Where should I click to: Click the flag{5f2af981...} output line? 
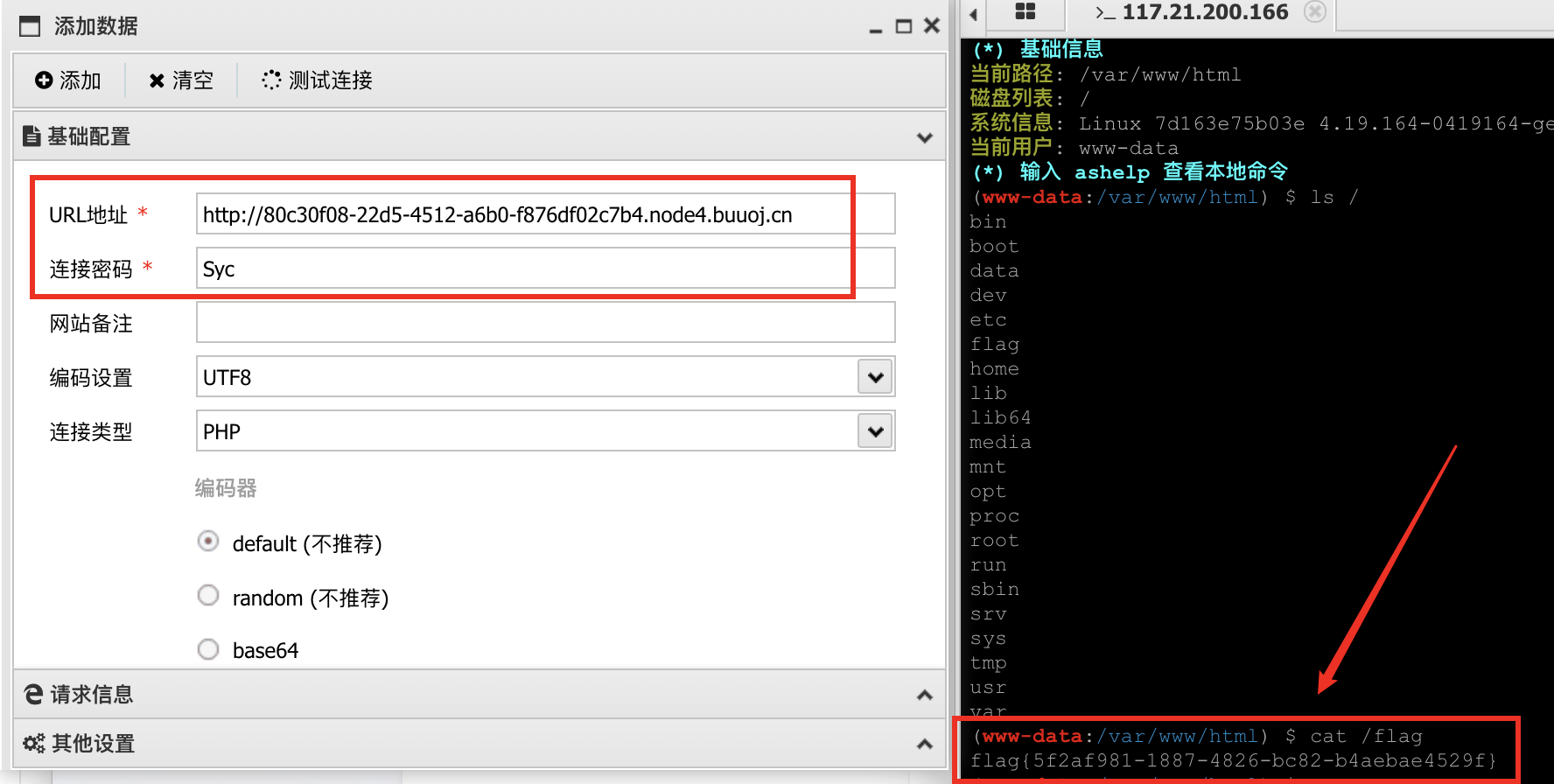[1234, 761]
